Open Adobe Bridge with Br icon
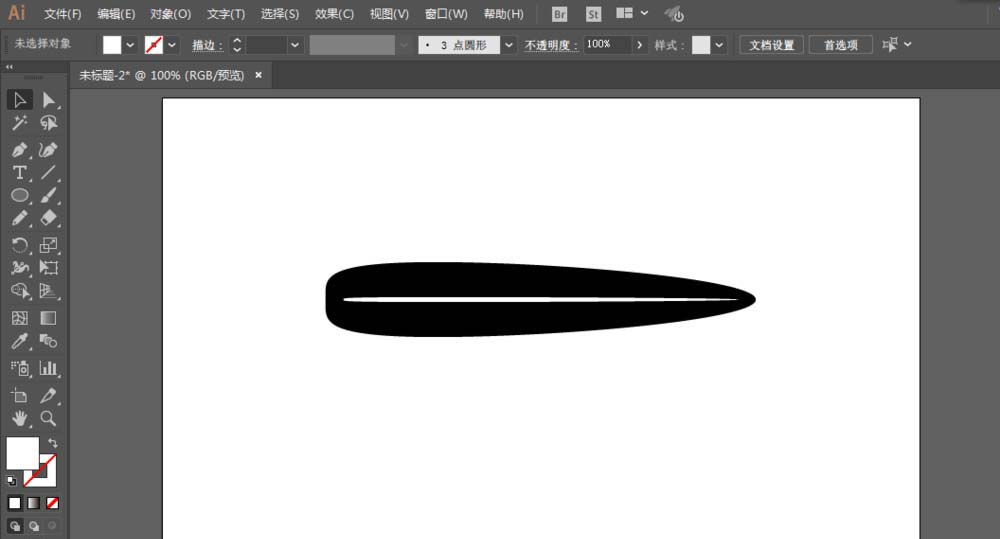Screen dimensions: 1000x539 coord(560,14)
